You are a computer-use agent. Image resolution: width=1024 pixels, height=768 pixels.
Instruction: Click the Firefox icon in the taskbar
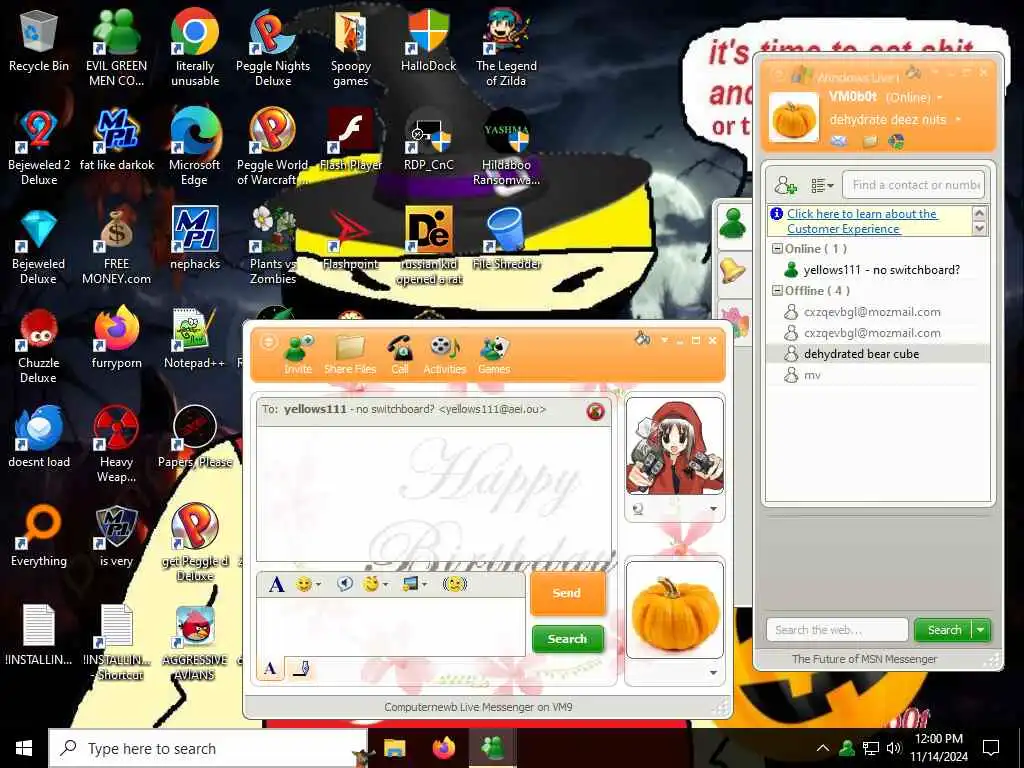444,747
